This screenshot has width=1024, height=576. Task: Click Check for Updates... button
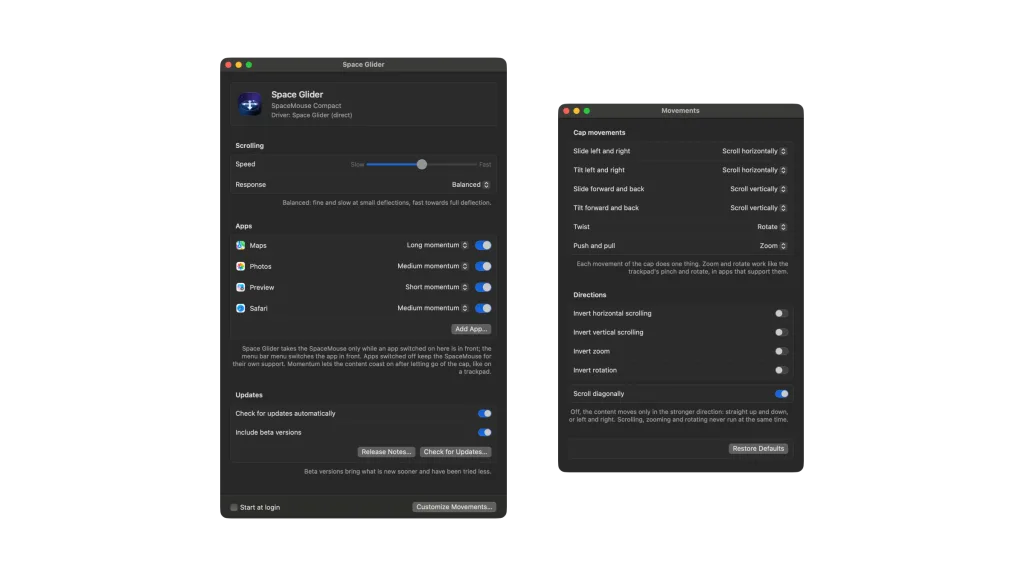[x=455, y=452]
